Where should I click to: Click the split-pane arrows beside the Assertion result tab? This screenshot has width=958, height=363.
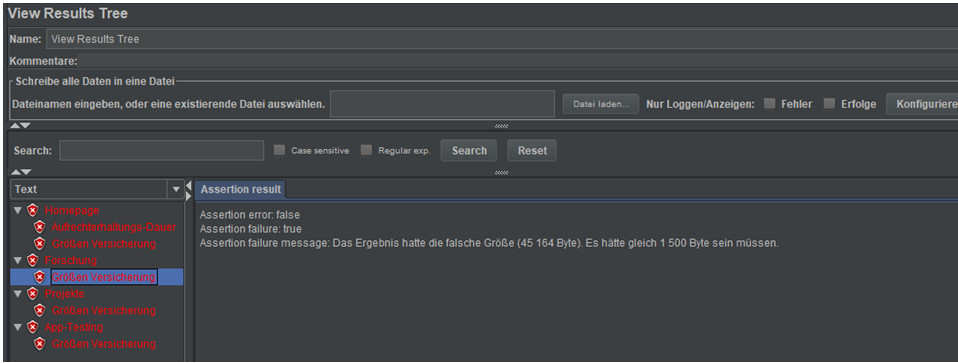click(x=188, y=190)
